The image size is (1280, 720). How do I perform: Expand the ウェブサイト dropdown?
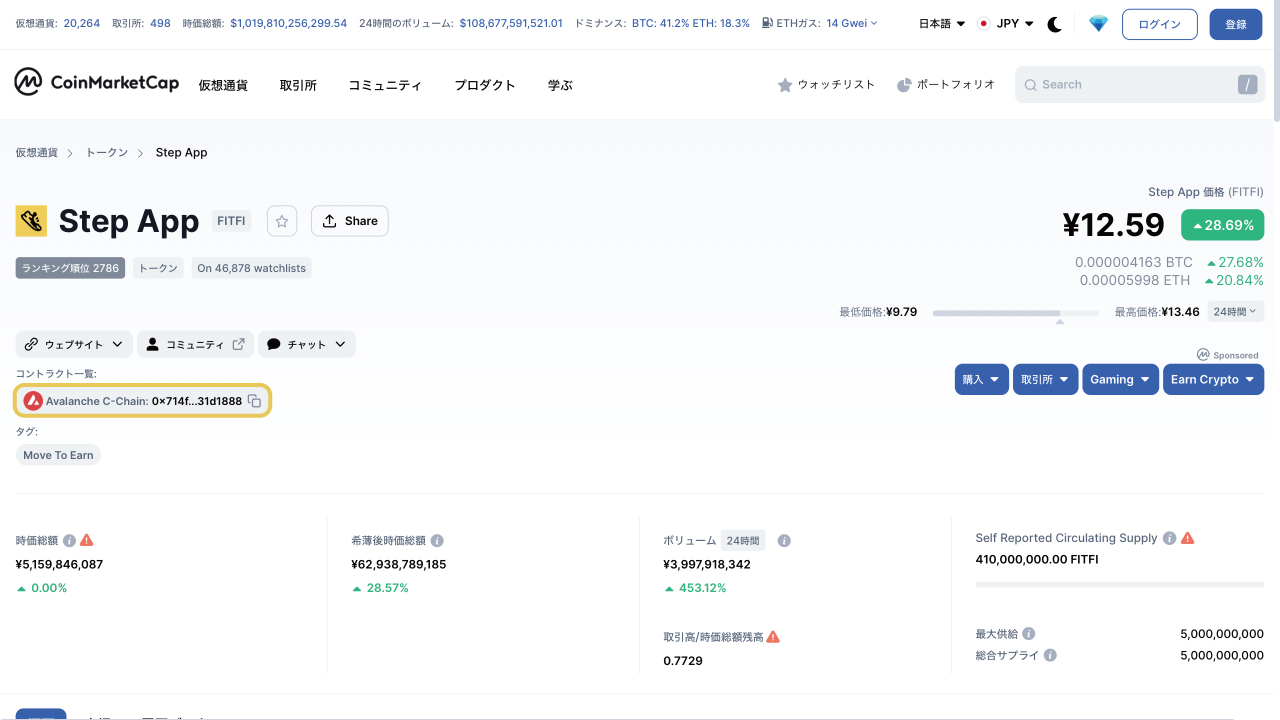tap(74, 344)
